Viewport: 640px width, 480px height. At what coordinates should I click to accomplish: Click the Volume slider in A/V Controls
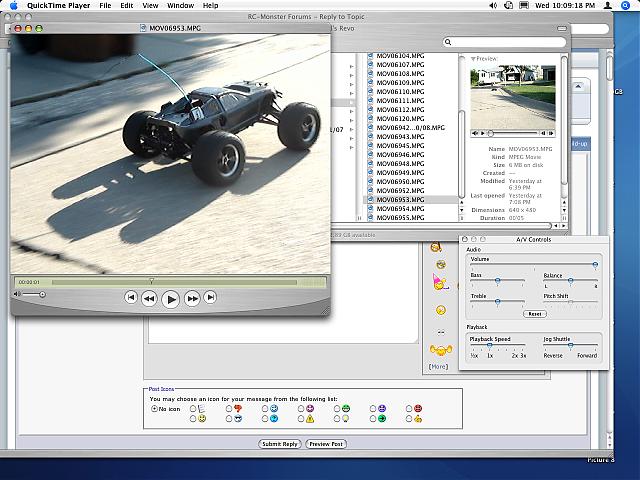pos(534,265)
